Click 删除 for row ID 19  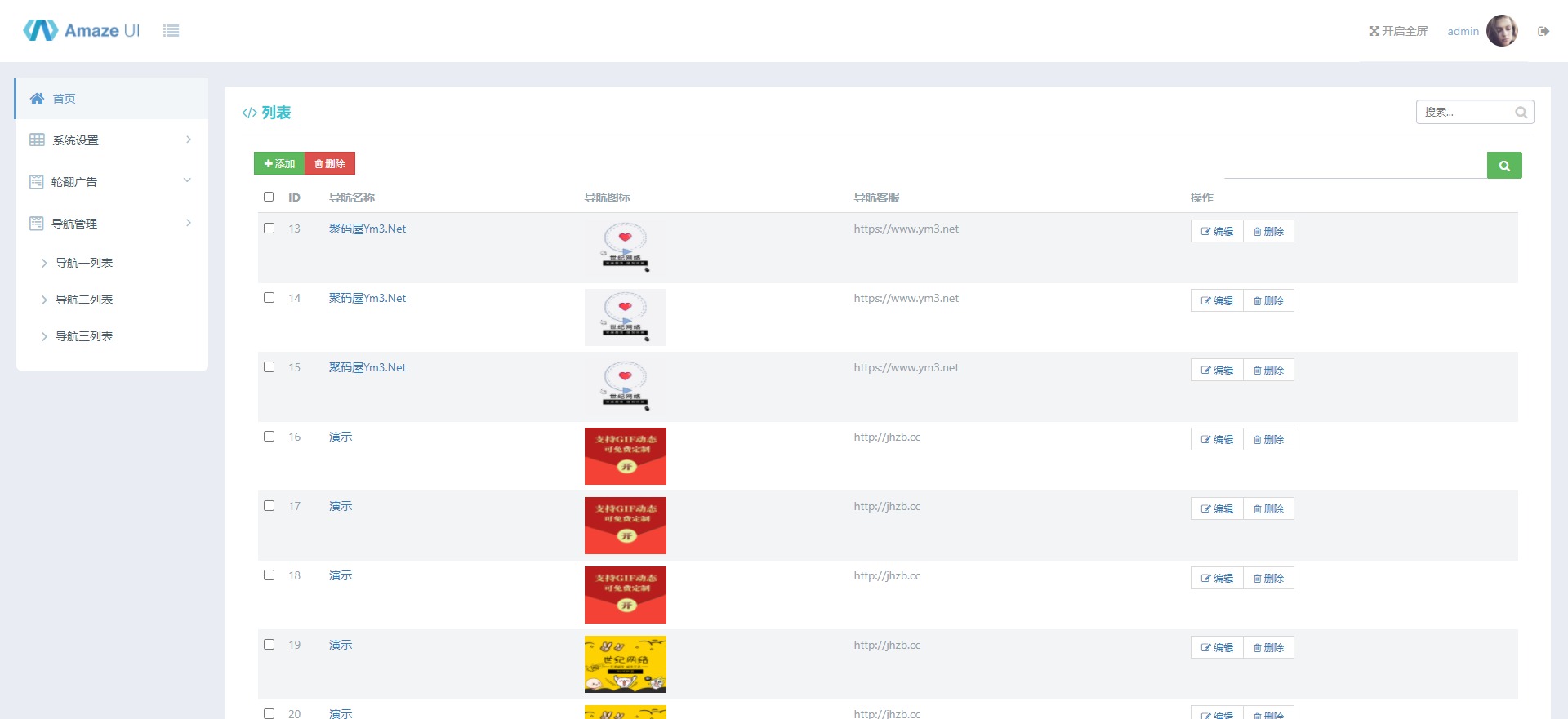click(1268, 647)
